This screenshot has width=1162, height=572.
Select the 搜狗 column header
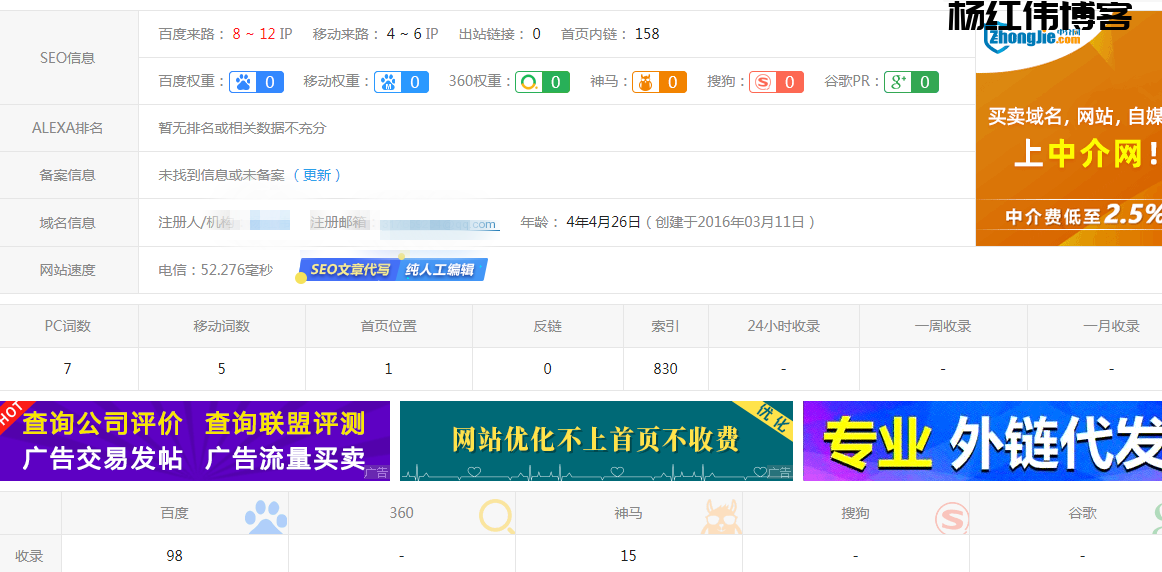tap(855, 513)
